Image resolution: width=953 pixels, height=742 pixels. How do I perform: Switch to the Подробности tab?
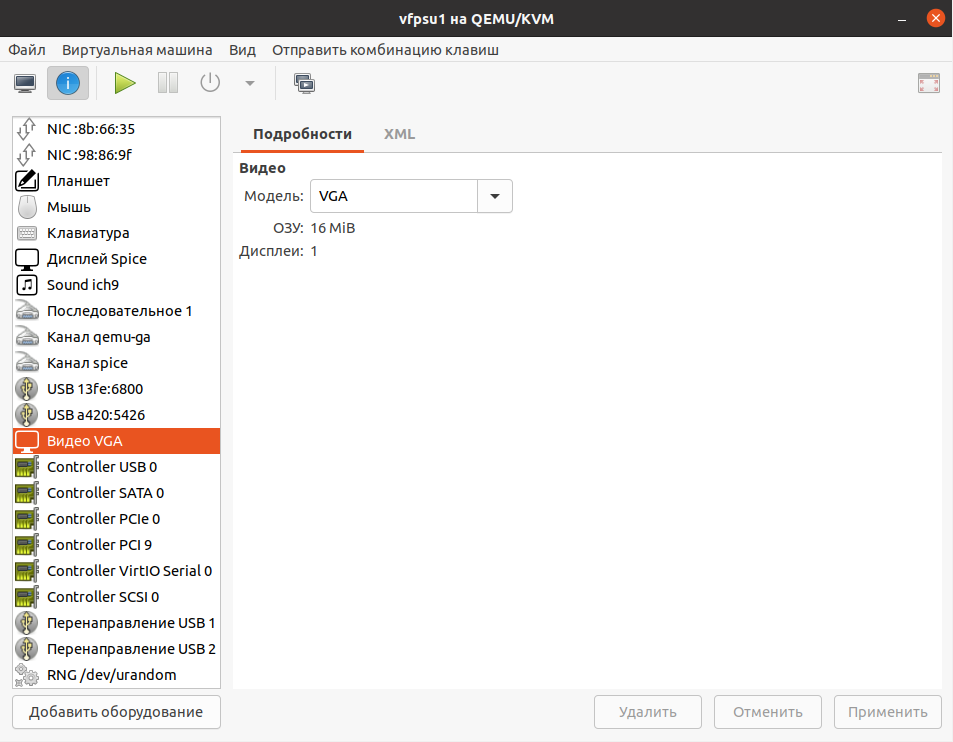(302, 134)
